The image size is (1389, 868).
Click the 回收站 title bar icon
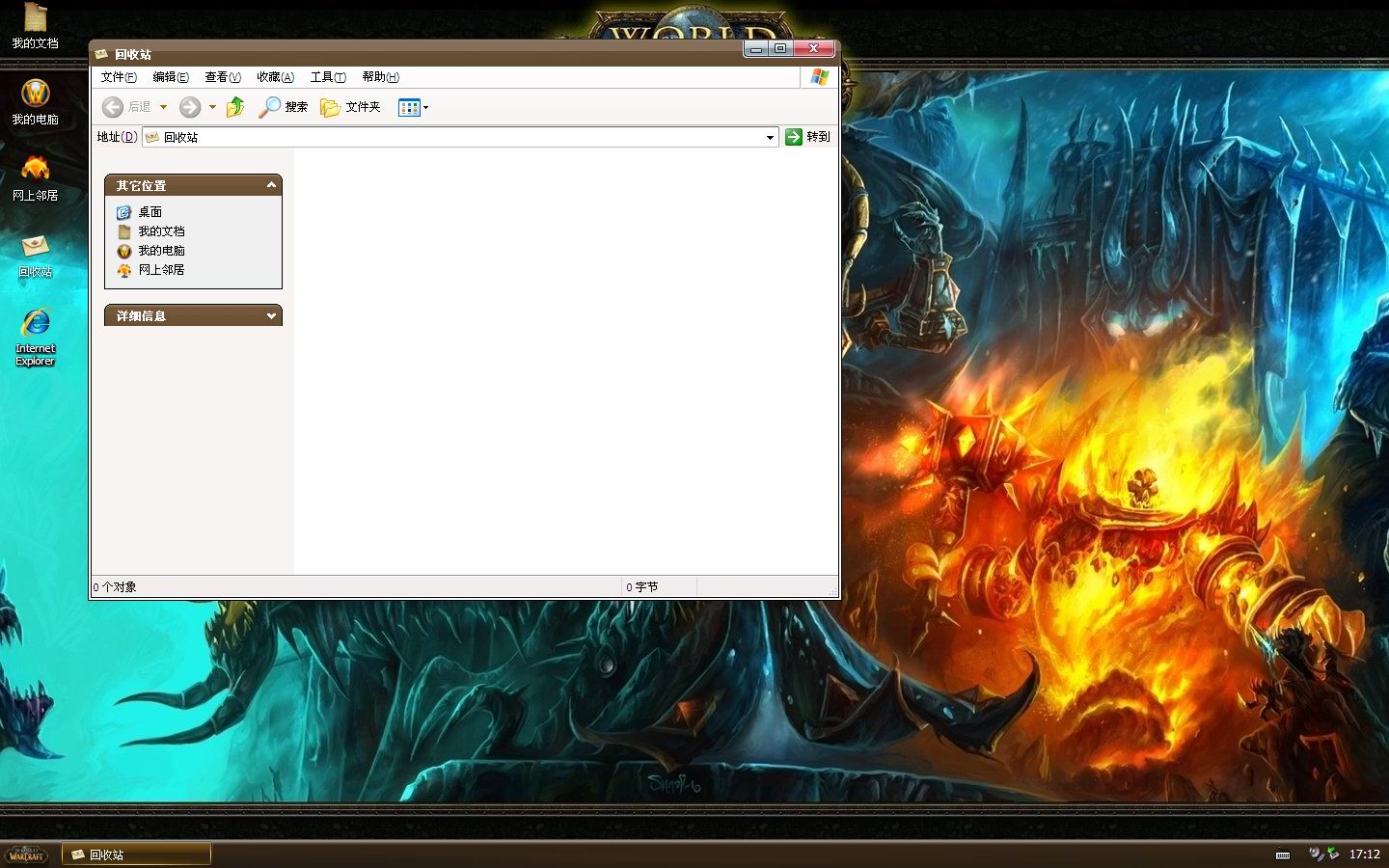101,54
